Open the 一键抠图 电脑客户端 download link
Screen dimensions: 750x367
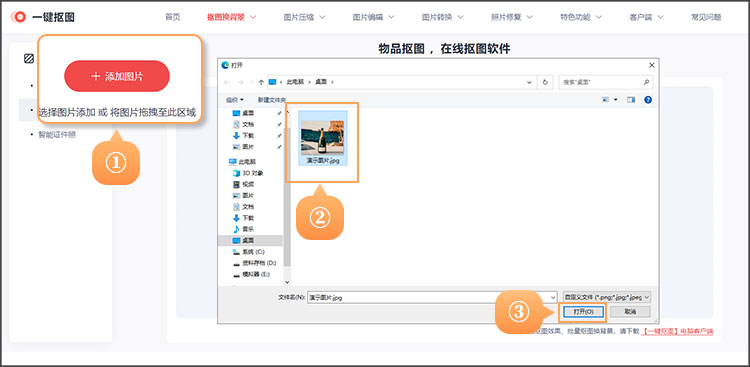point(677,331)
